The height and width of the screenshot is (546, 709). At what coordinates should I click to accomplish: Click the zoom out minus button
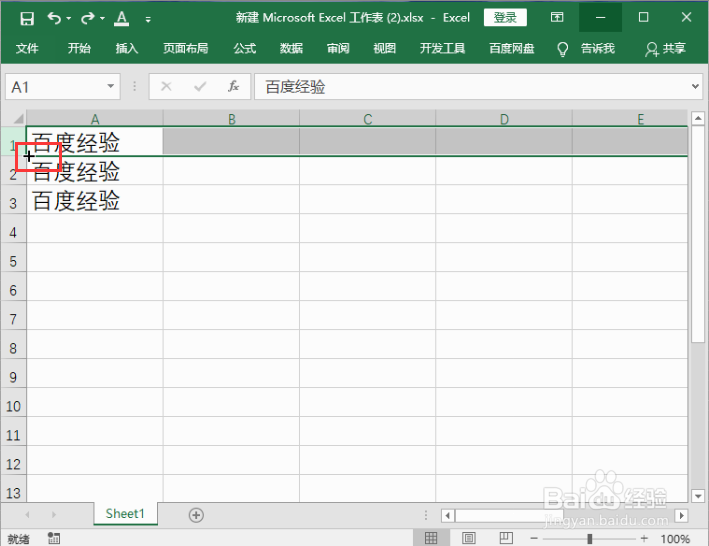click(x=534, y=538)
